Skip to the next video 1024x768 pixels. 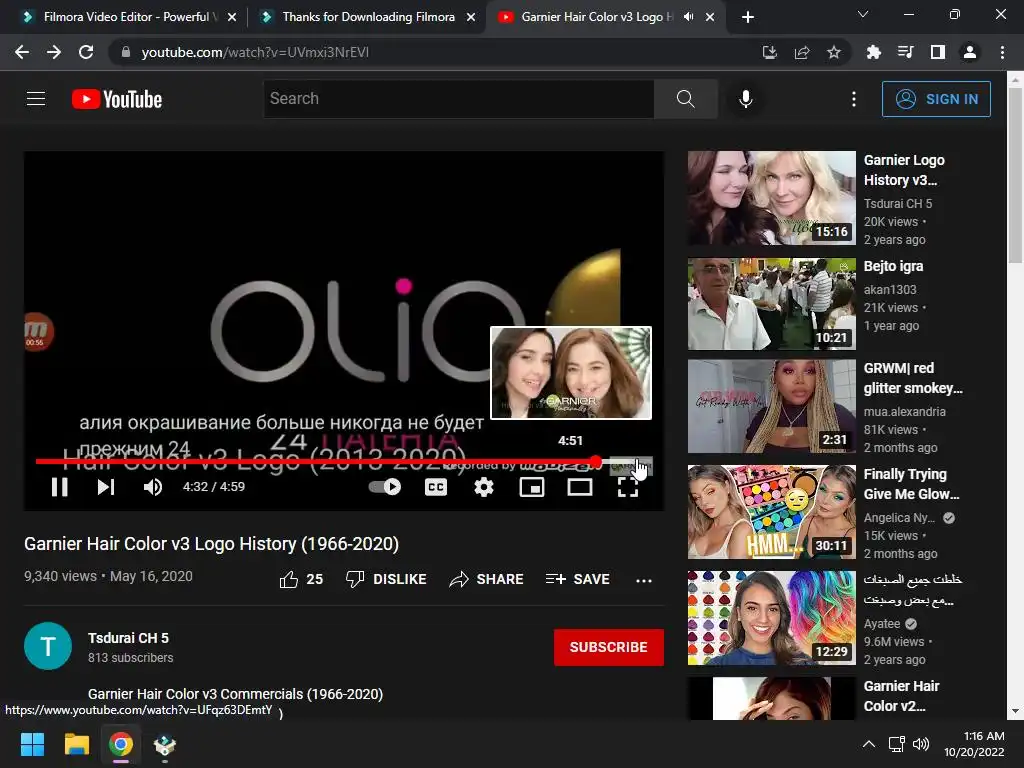pos(106,487)
